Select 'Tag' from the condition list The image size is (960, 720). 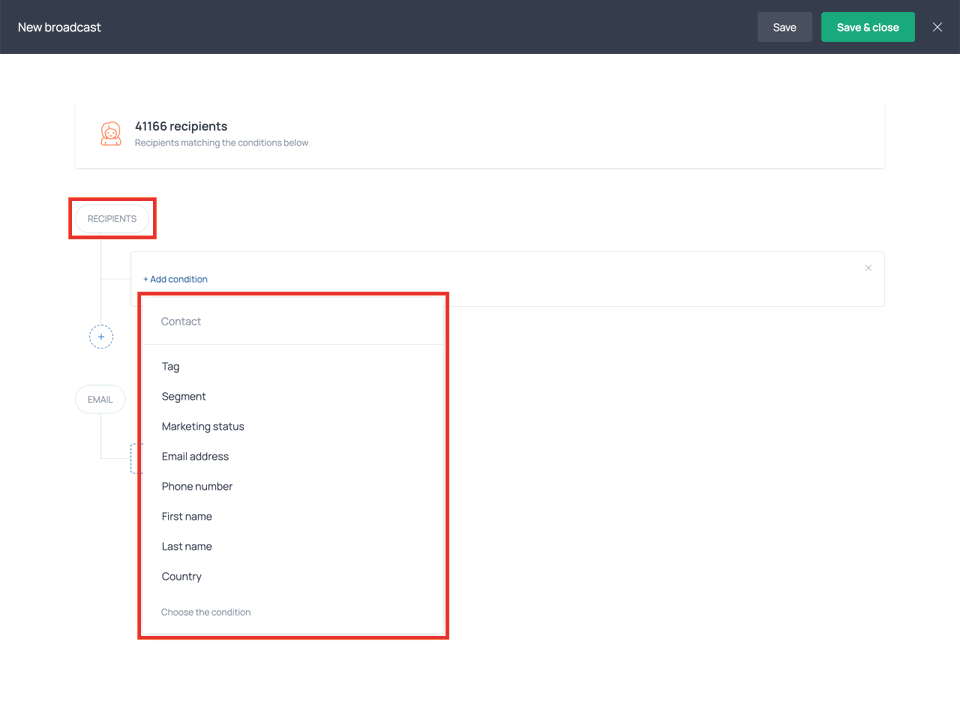tap(170, 366)
